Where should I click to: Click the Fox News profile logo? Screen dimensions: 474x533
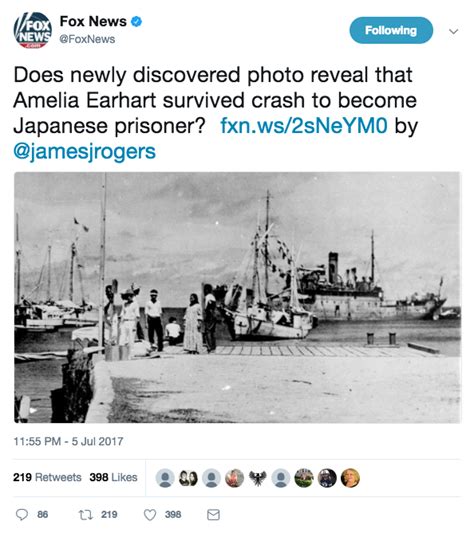[x=33, y=30]
